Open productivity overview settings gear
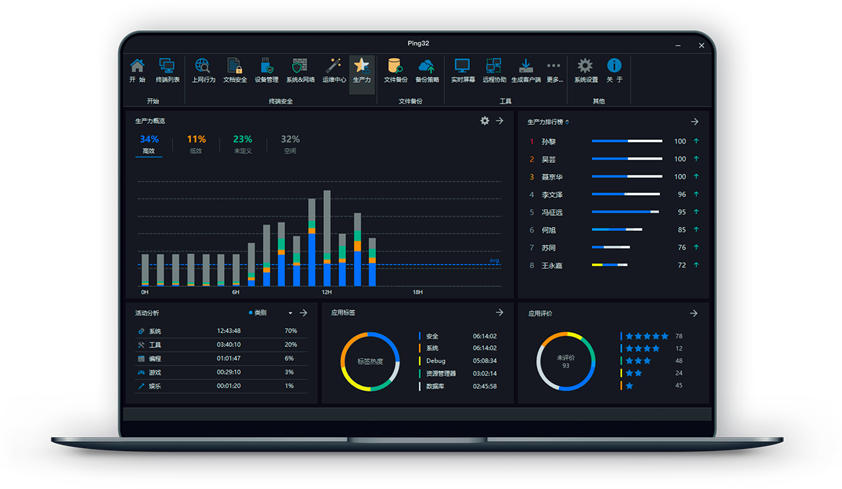This screenshot has width=842, height=489. pos(485,121)
